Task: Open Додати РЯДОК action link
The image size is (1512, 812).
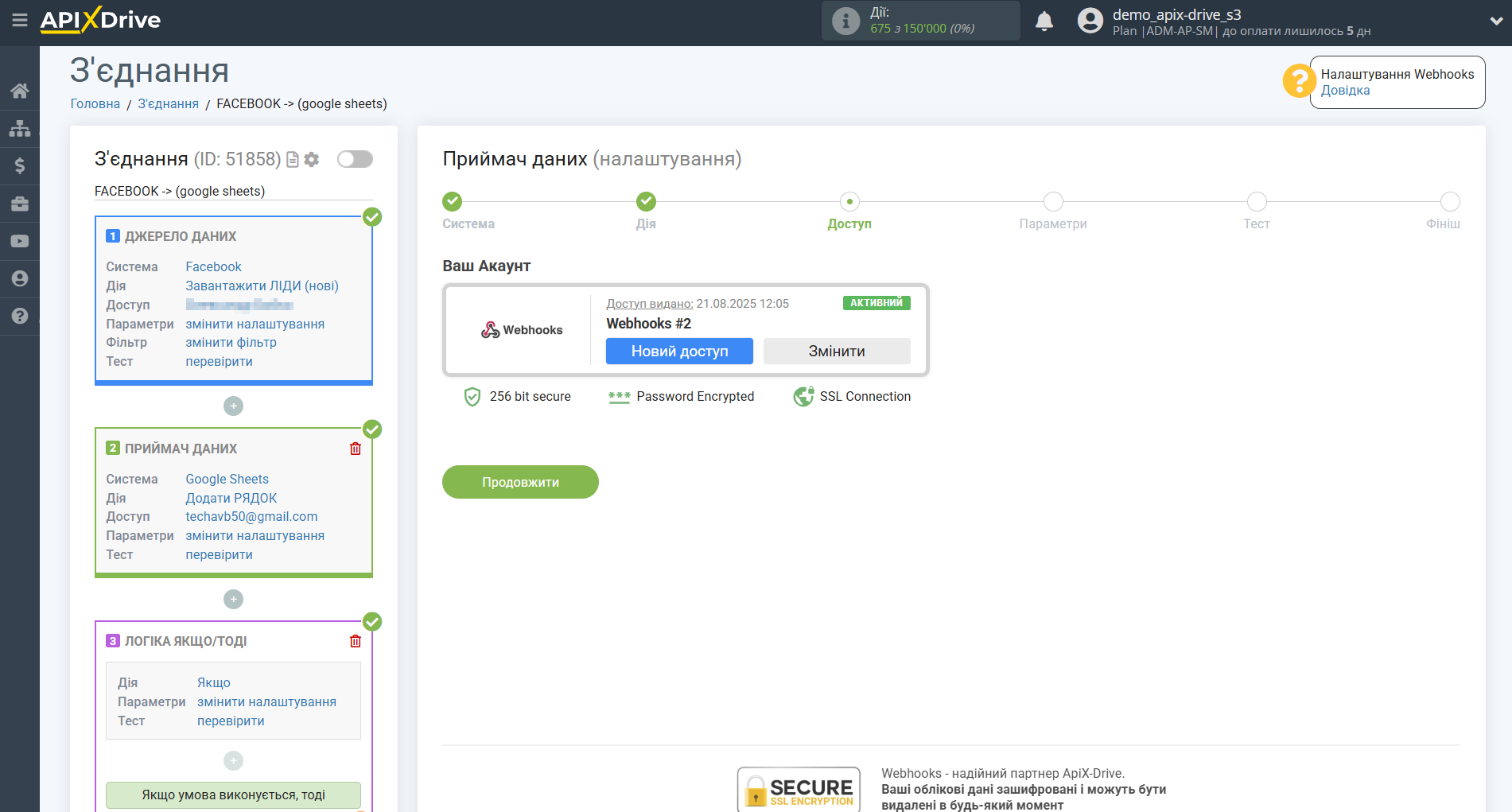Action: coord(231,499)
